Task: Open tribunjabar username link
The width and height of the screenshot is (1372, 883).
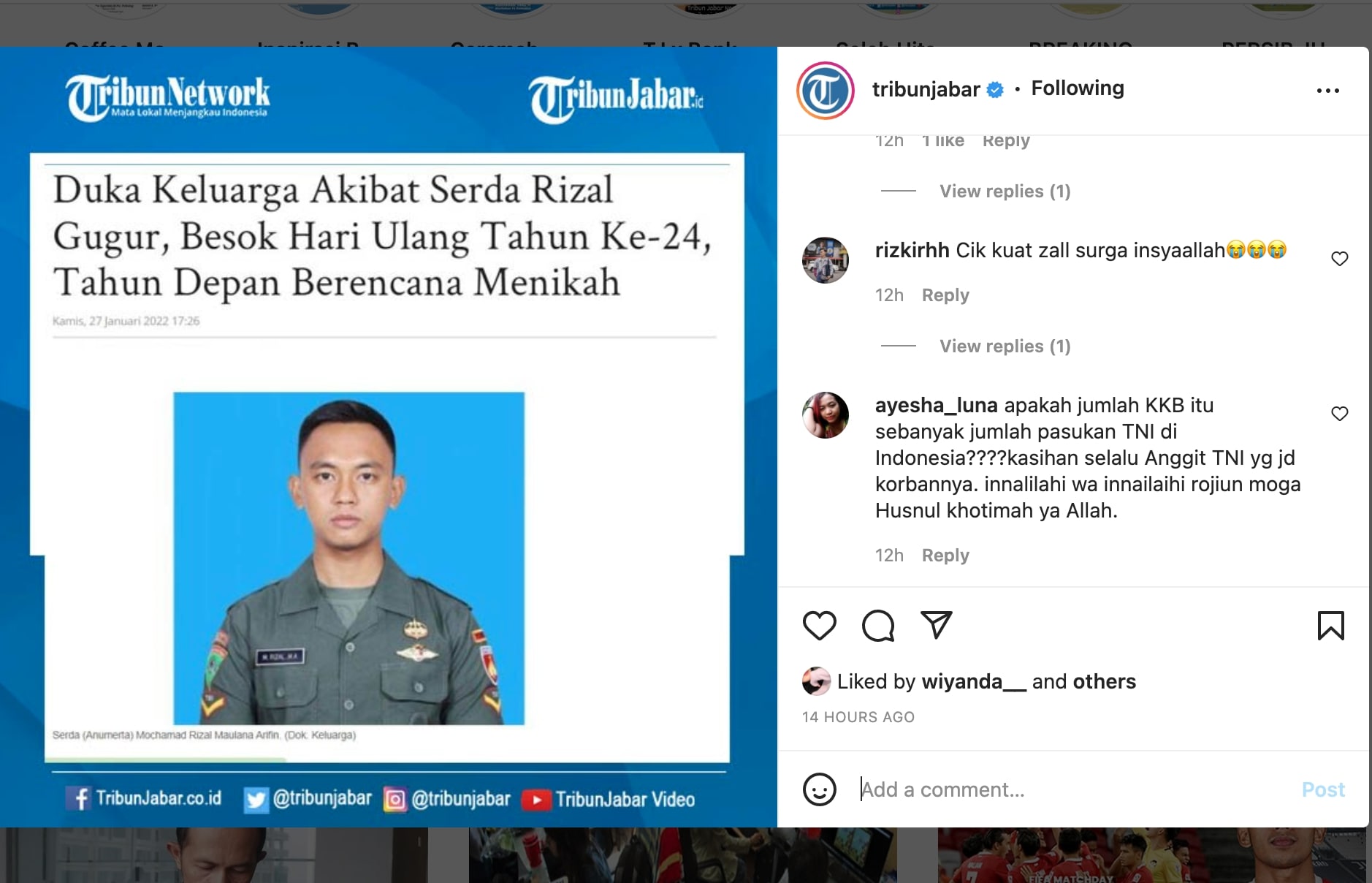Action: [926, 89]
